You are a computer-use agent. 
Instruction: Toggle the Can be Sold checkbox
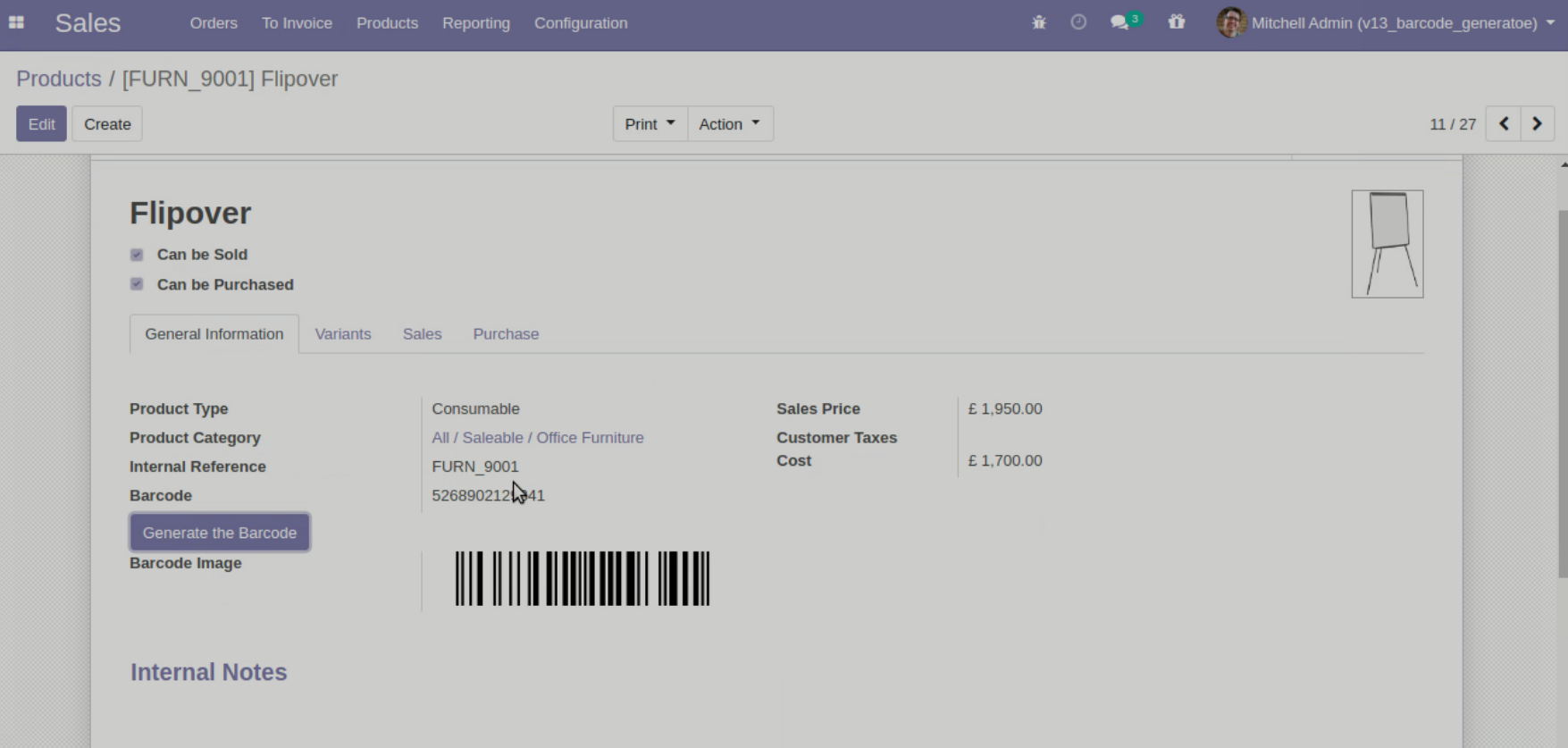tap(137, 255)
